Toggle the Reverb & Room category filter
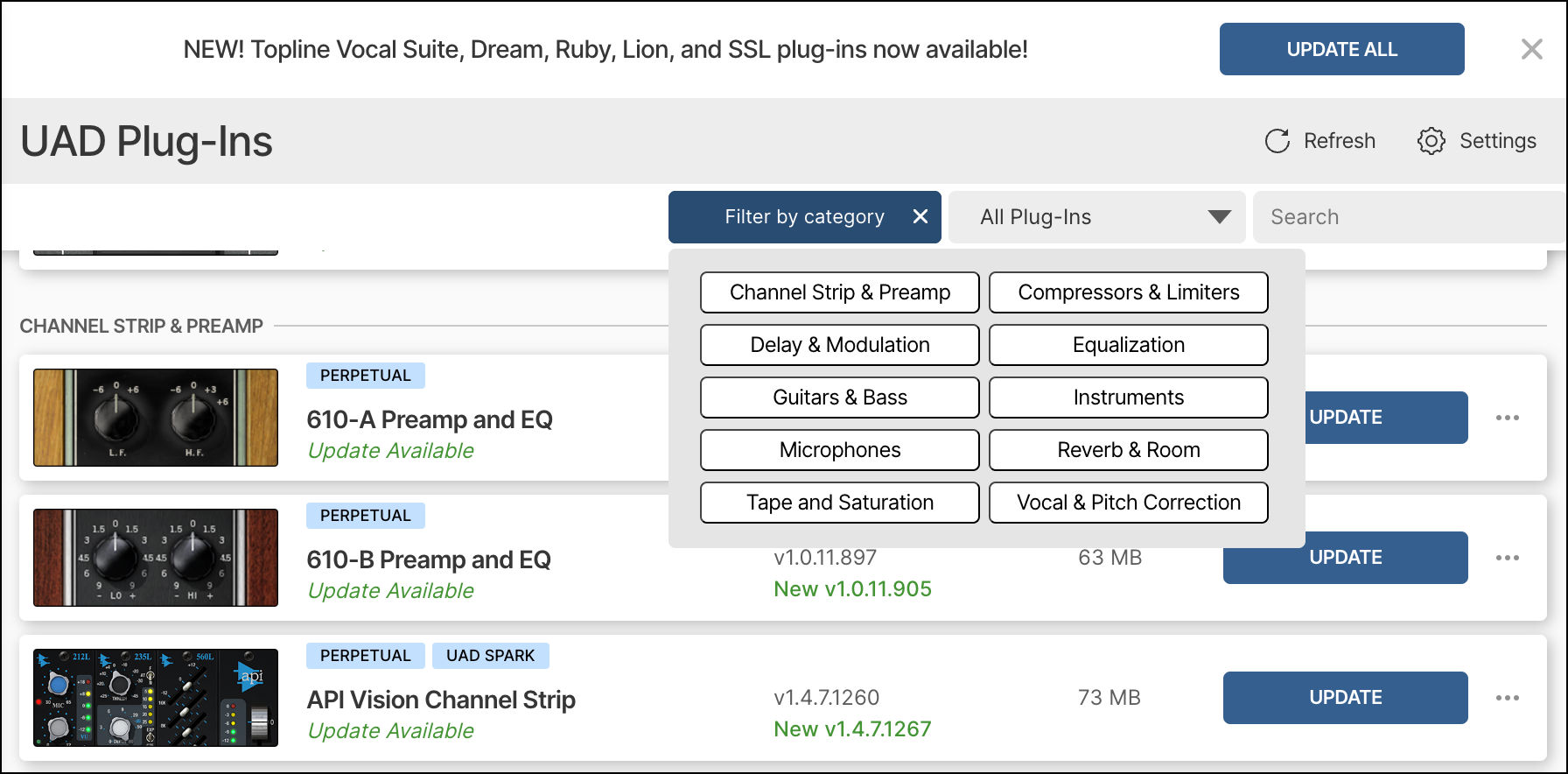 point(1128,450)
